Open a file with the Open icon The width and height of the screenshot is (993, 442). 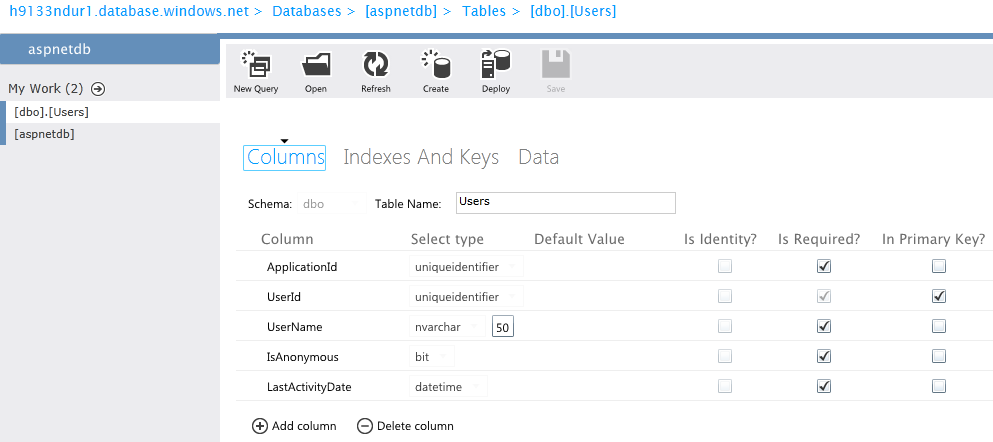point(316,67)
